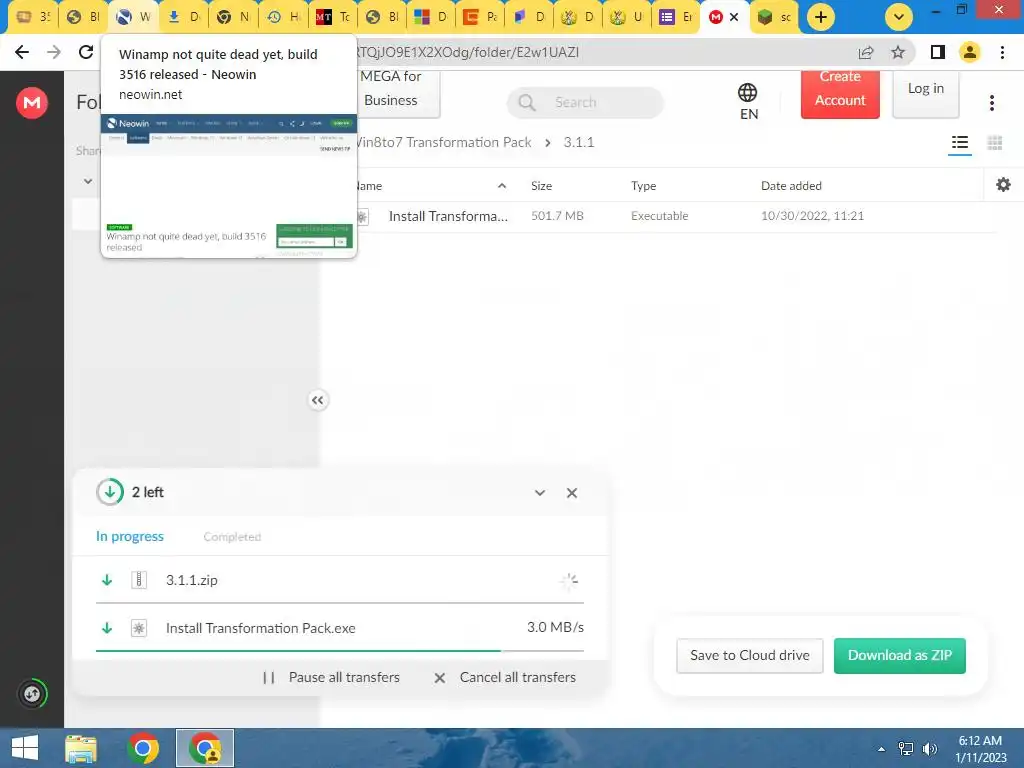Bookmark this page with the star
Image resolution: width=1024 pixels, height=768 pixels.
tap(898, 52)
